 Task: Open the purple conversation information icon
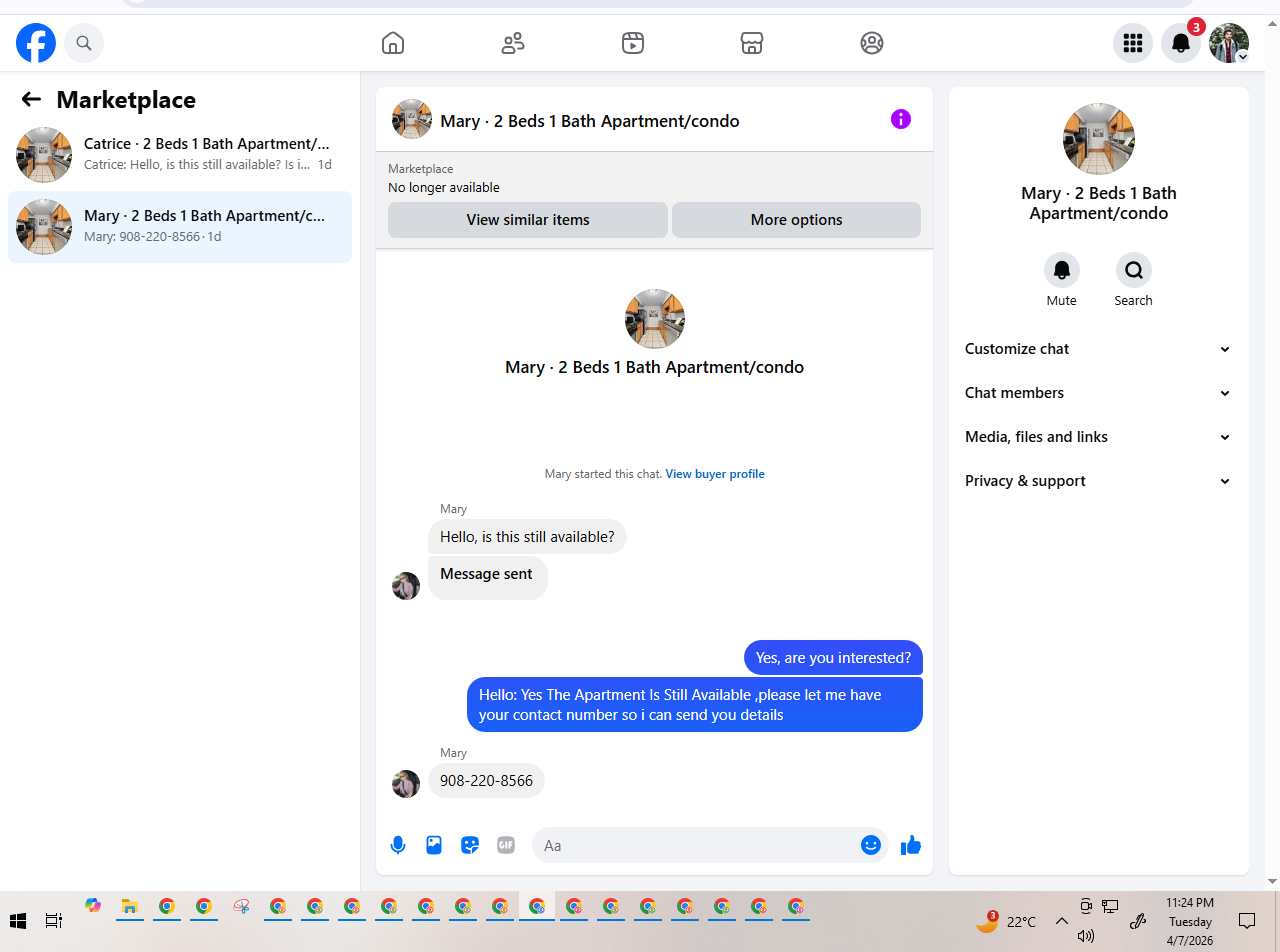tap(901, 120)
